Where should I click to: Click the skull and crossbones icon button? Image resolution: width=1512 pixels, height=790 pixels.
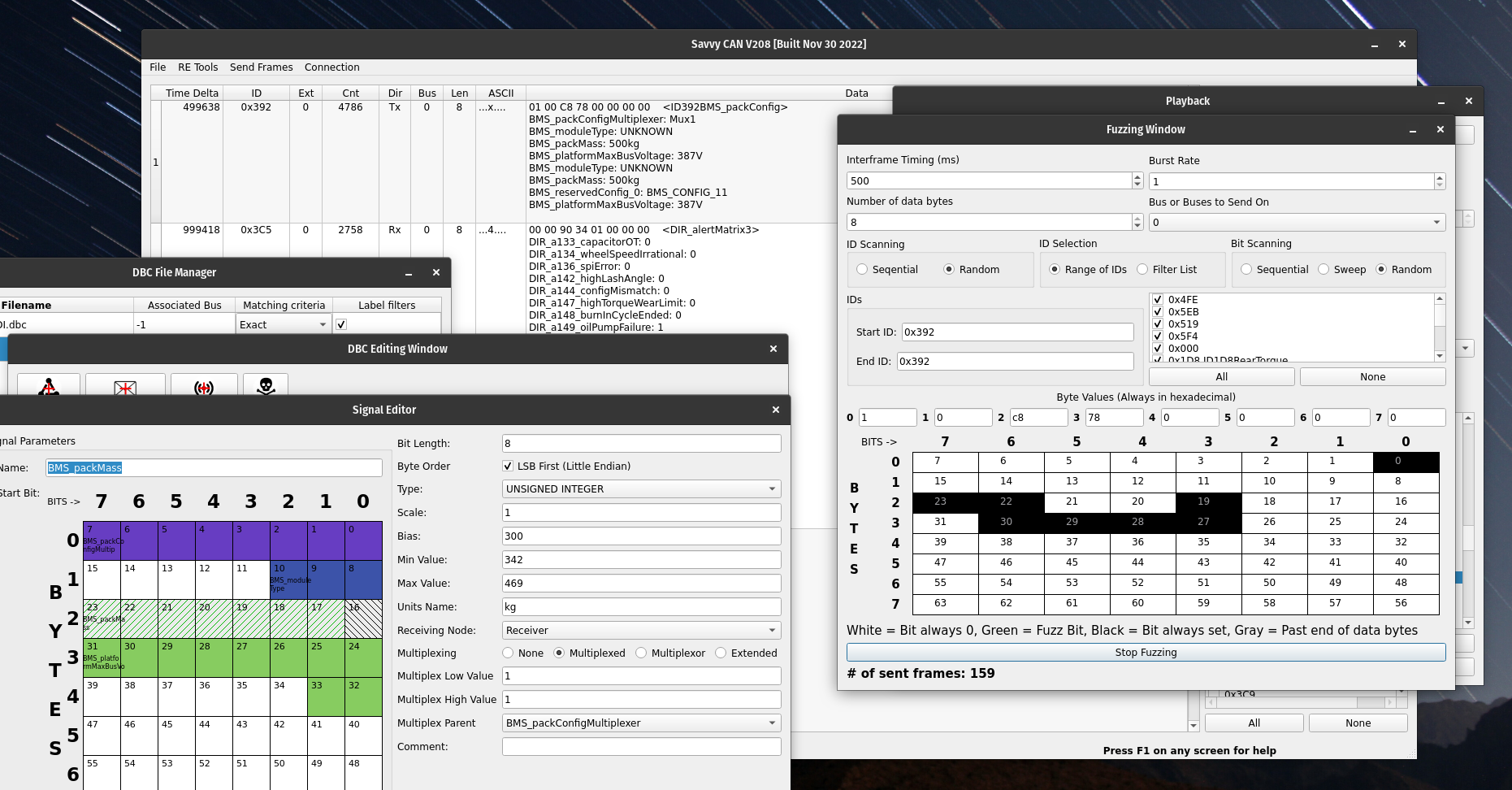(x=266, y=386)
